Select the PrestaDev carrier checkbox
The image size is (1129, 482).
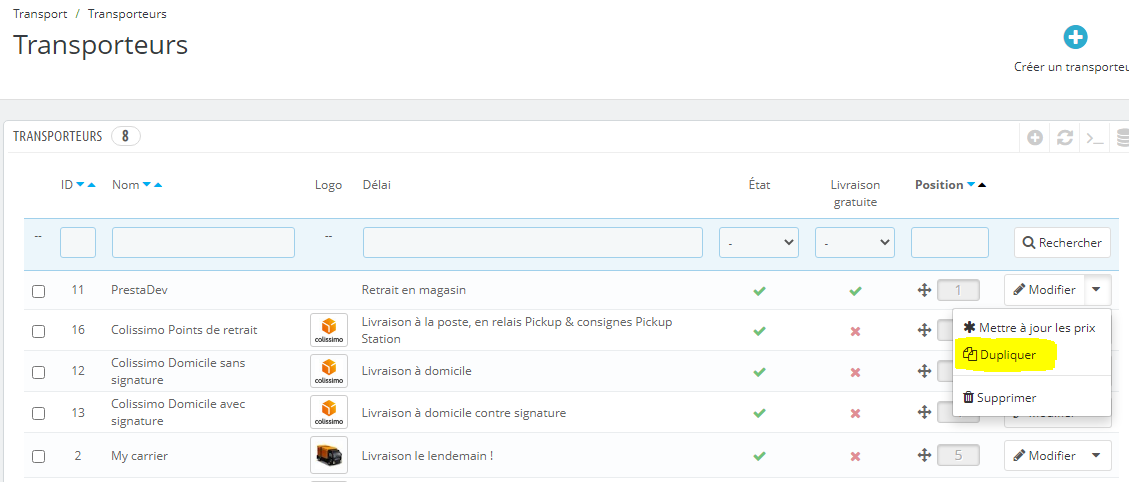[x=39, y=291]
